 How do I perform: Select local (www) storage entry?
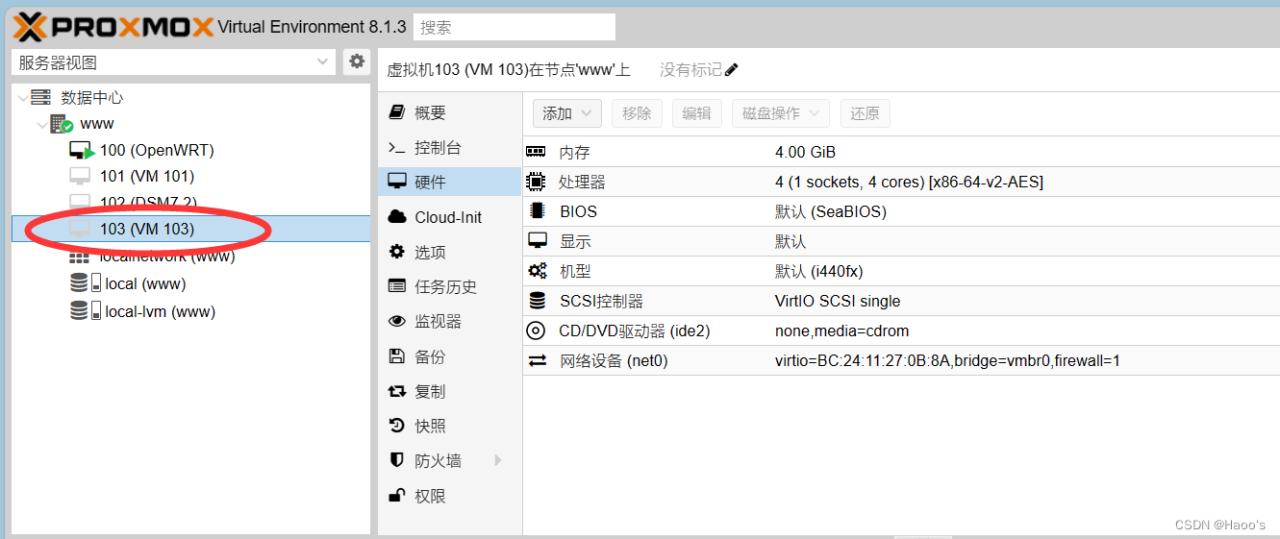click(145, 284)
